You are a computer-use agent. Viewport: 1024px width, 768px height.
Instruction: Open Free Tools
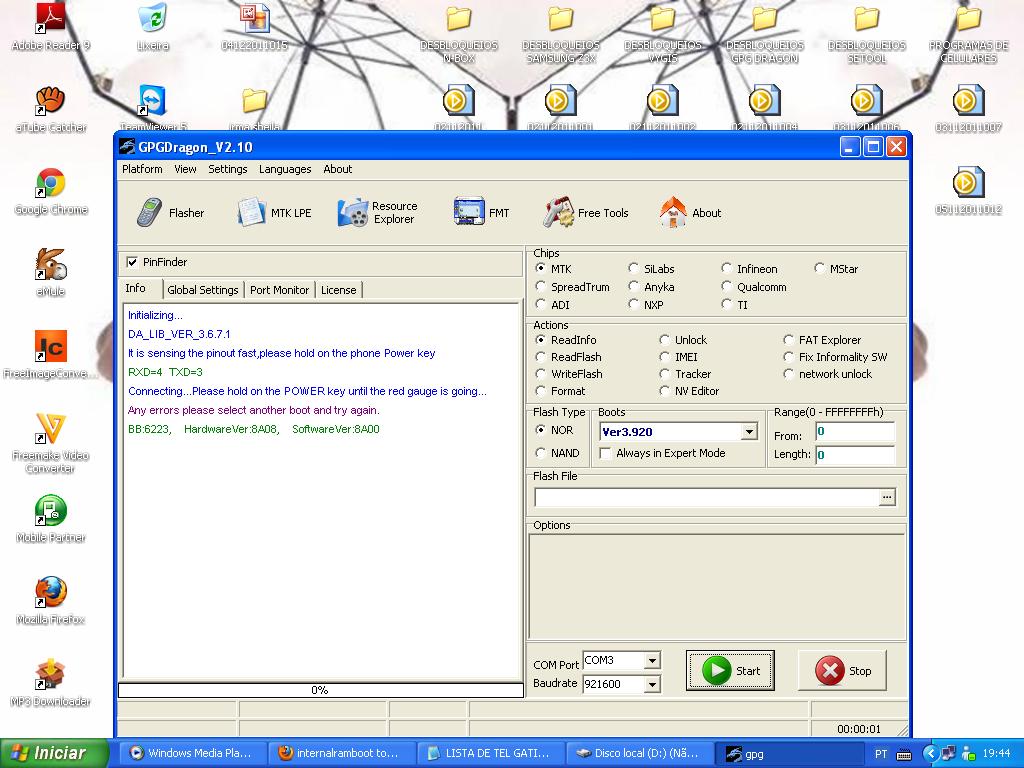click(x=586, y=213)
